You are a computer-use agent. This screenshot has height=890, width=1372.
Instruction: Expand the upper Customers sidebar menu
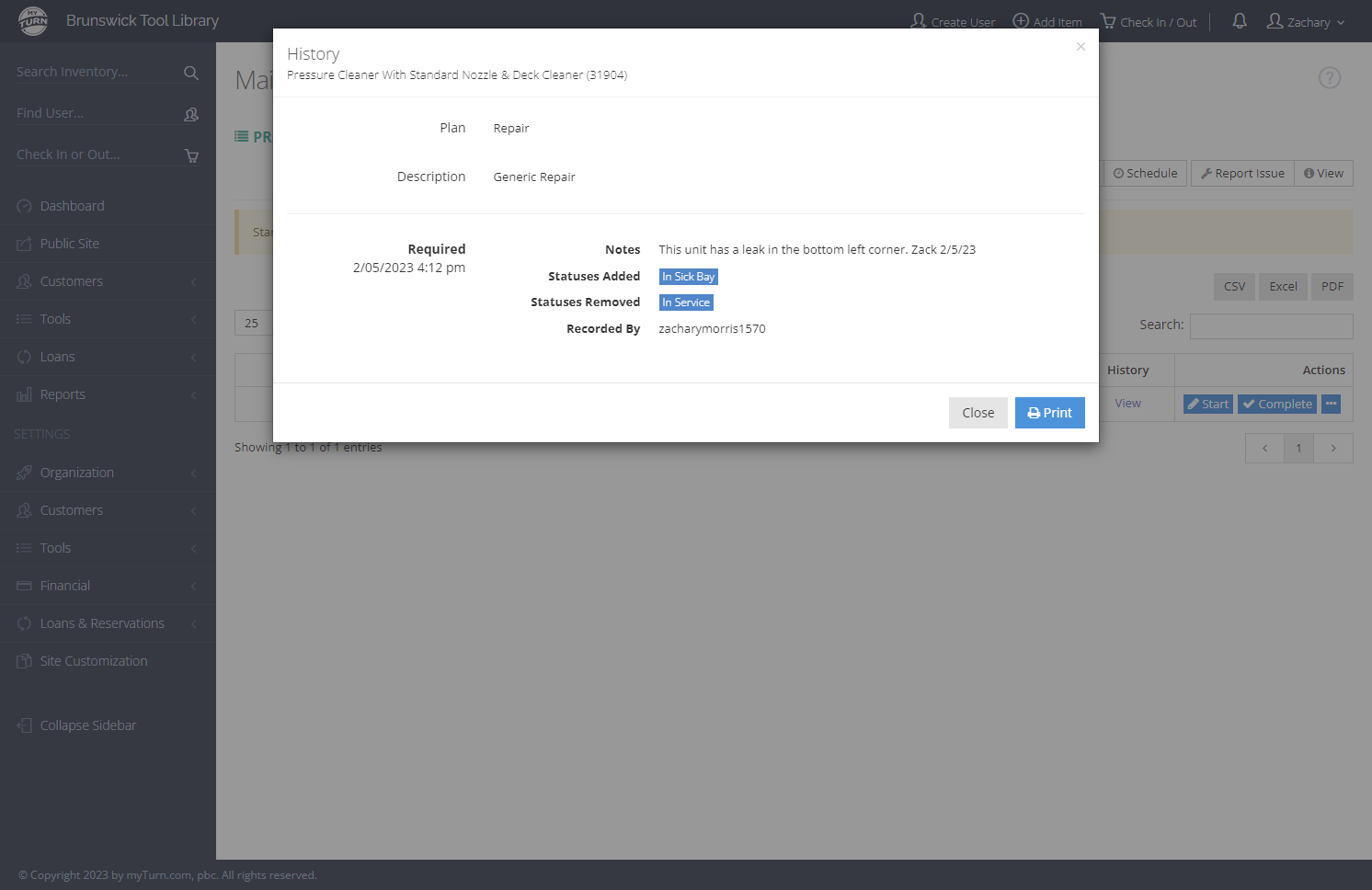(108, 281)
